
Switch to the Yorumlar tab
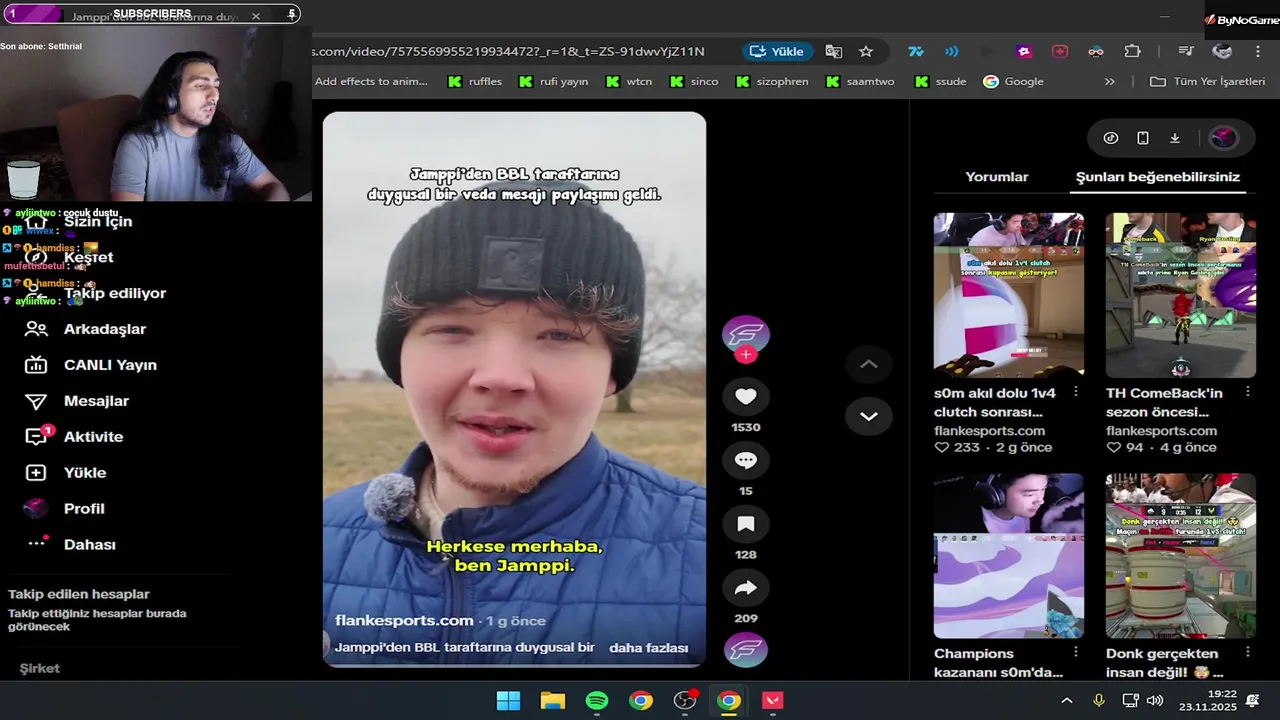pyautogui.click(x=996, y=177)
